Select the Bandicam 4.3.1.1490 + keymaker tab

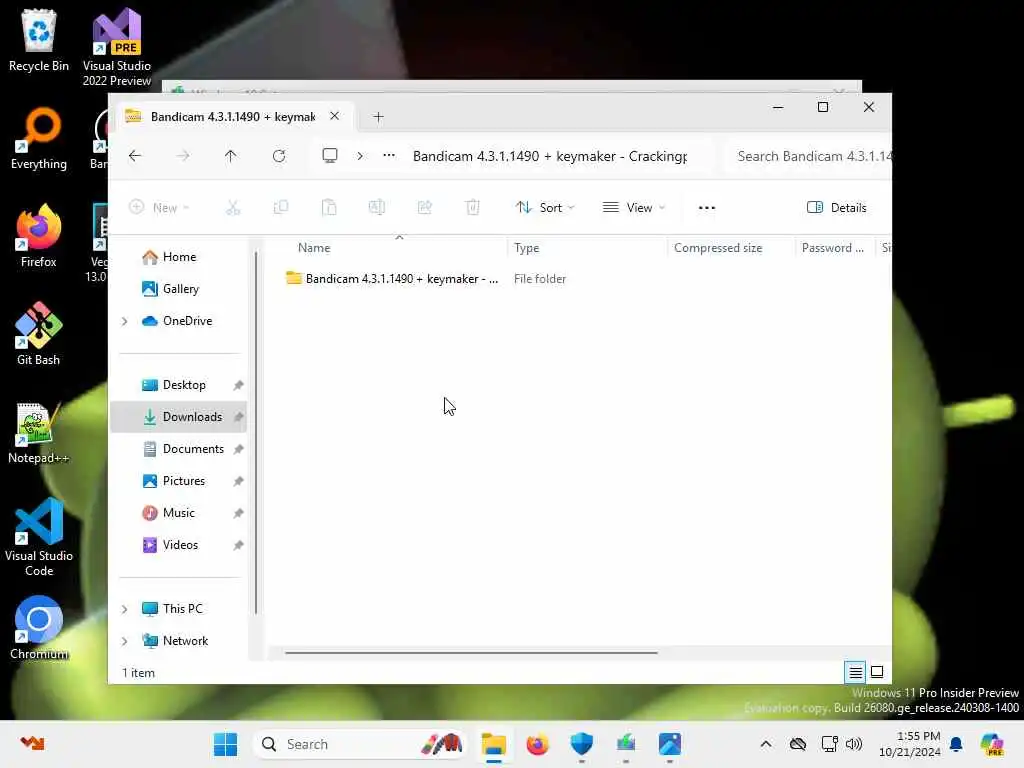click(x=232, y=116)
